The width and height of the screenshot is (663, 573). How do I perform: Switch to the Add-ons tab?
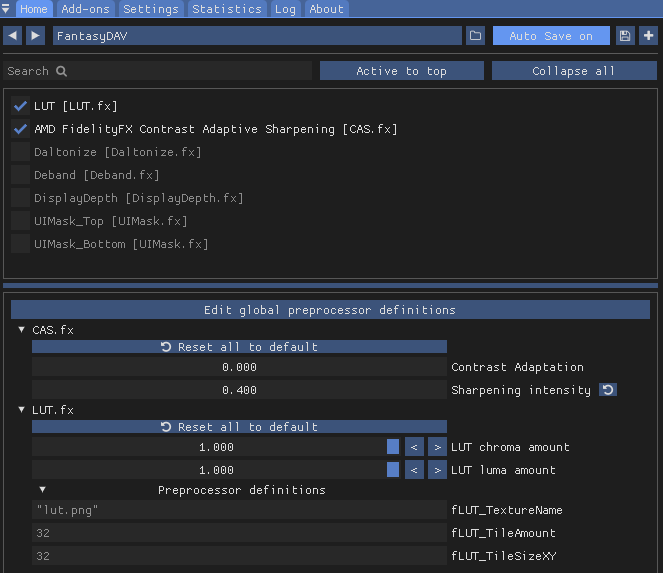(x=87, y=9)
